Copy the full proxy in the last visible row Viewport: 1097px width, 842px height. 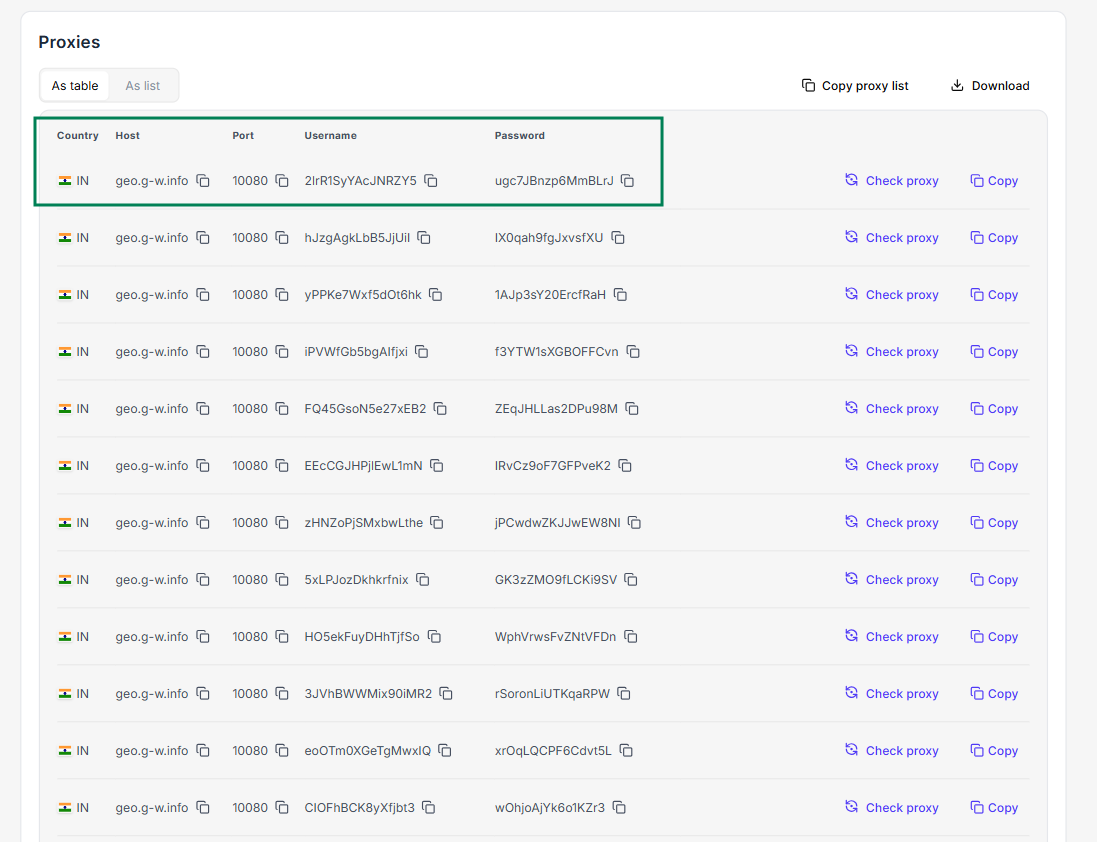click(993, 808)
